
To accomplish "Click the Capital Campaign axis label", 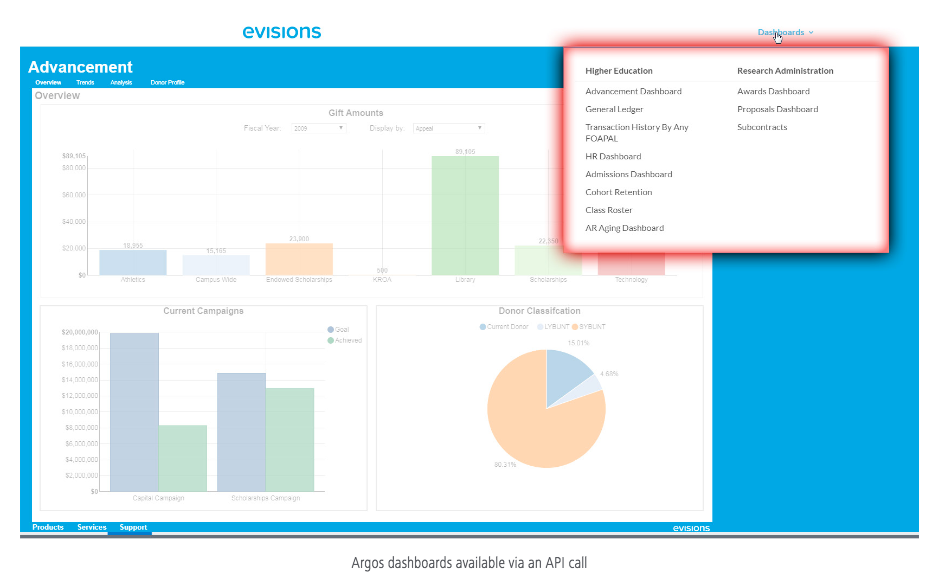I will tap(159, 498).
